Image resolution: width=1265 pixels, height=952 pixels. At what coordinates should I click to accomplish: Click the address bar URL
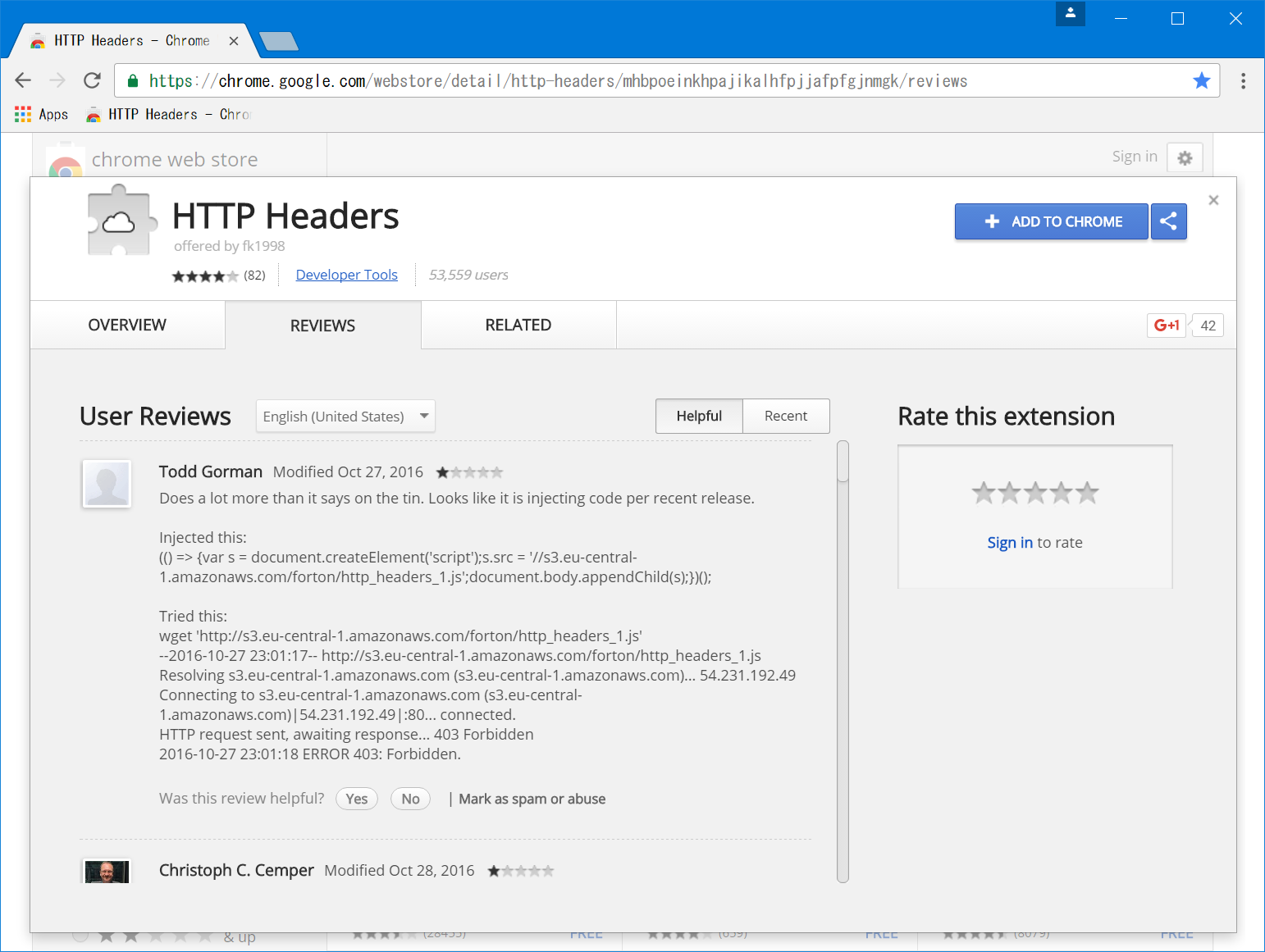558,80
